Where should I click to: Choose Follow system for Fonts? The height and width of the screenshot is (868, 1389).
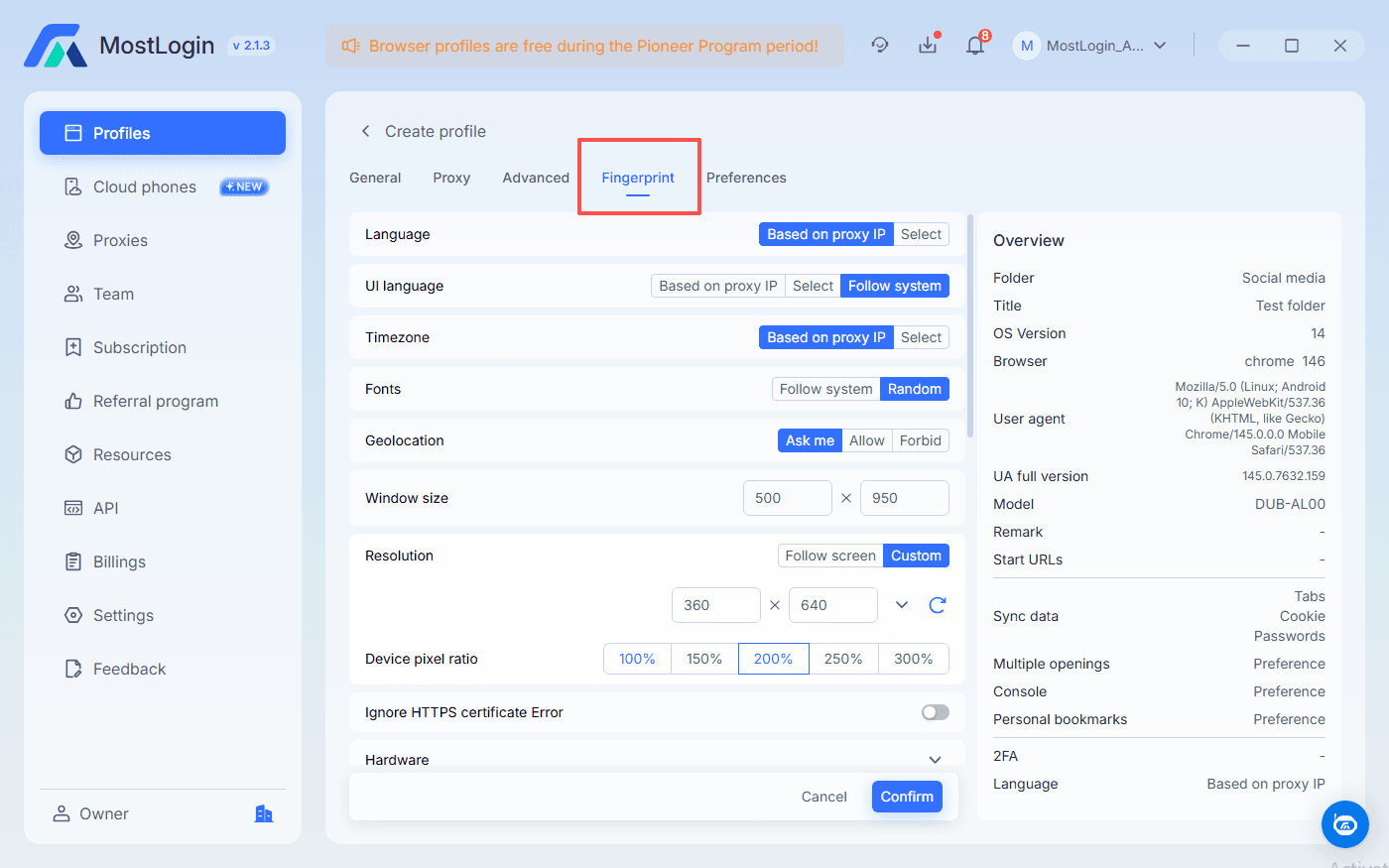point(825,389)
